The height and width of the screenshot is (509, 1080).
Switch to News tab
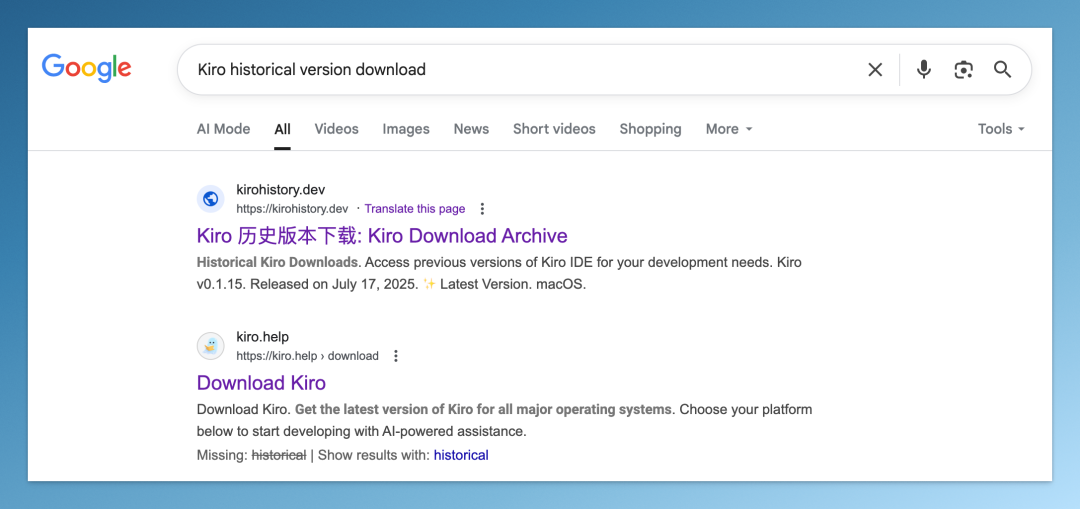tap(471, 129)
